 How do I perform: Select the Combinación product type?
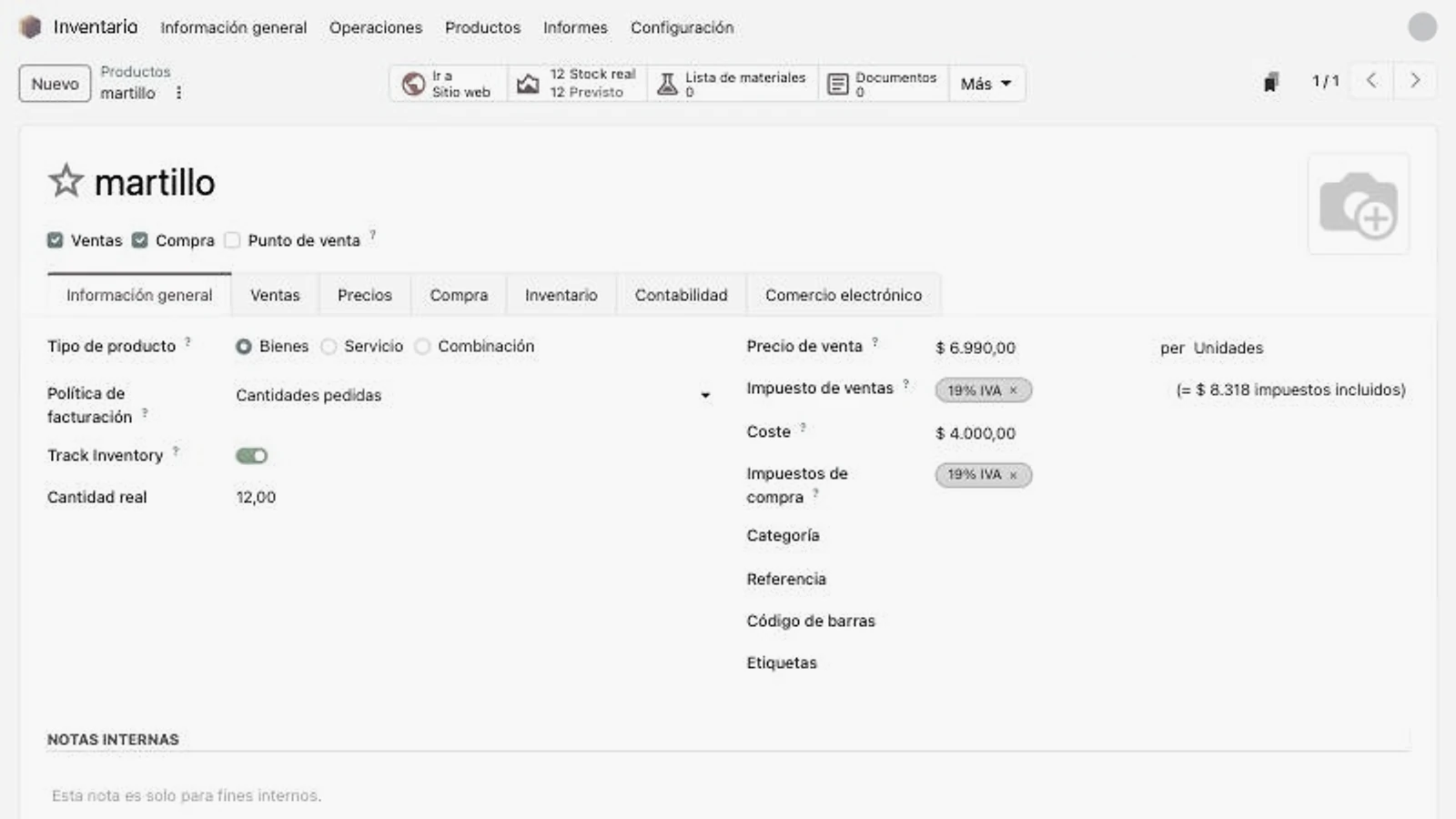[422, 347]
